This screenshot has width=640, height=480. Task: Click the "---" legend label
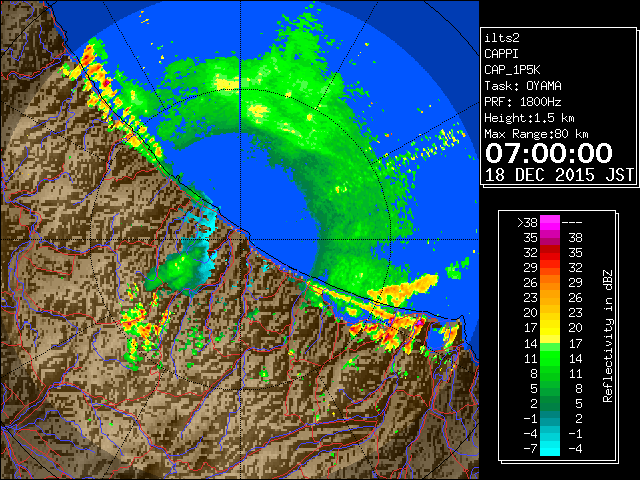click(572, 223)
